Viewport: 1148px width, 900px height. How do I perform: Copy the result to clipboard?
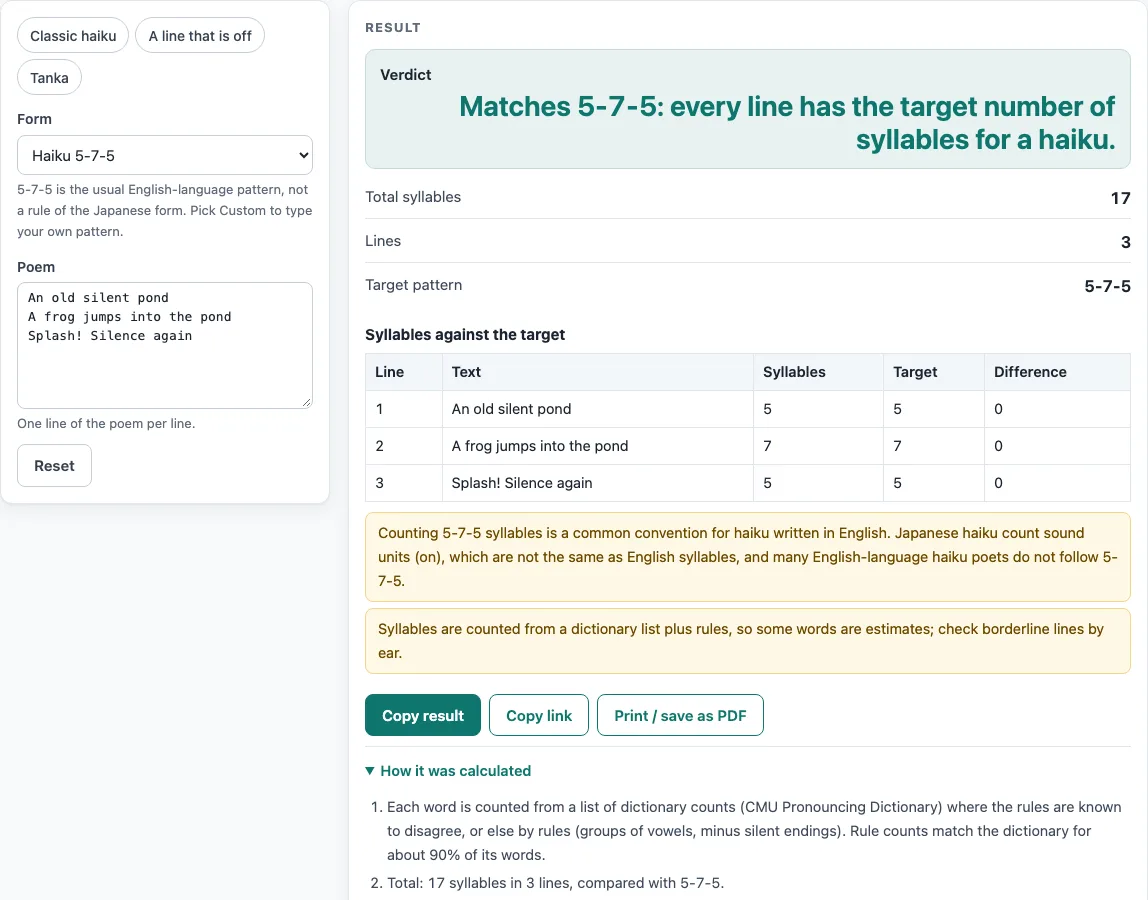[x=423, y=715]
